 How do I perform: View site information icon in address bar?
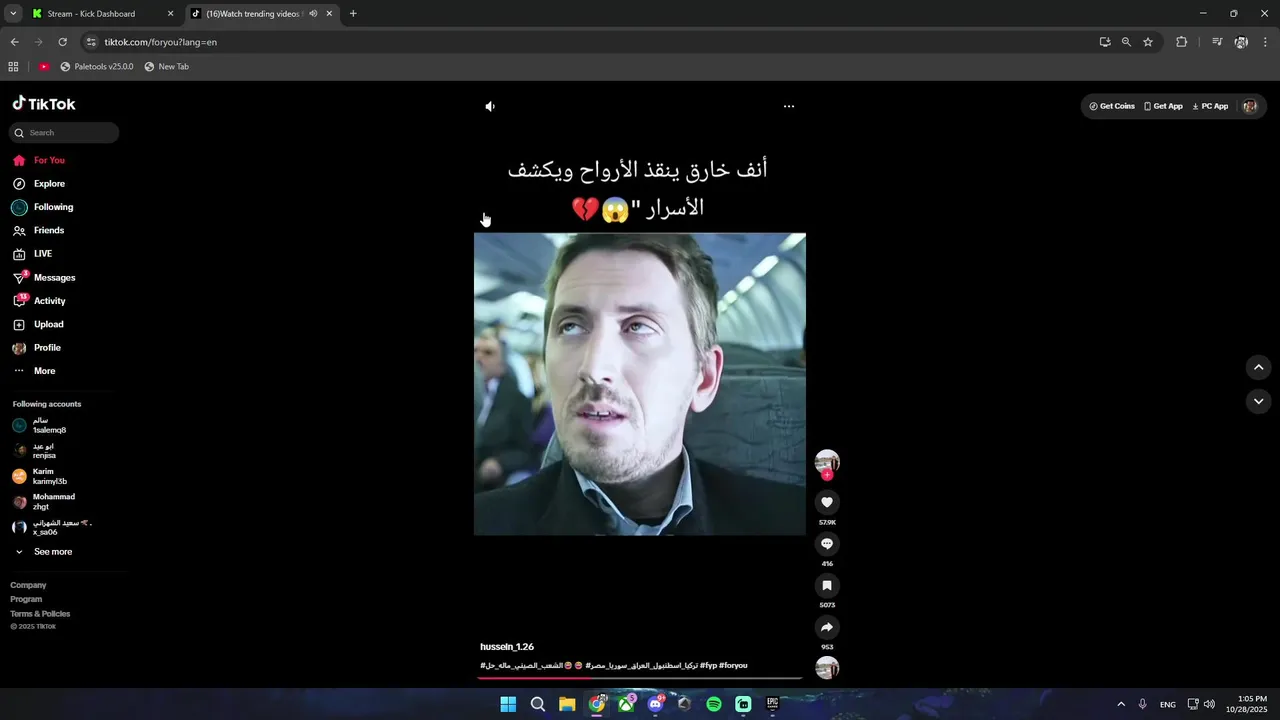pyautogui.click(x=91, y=42)
